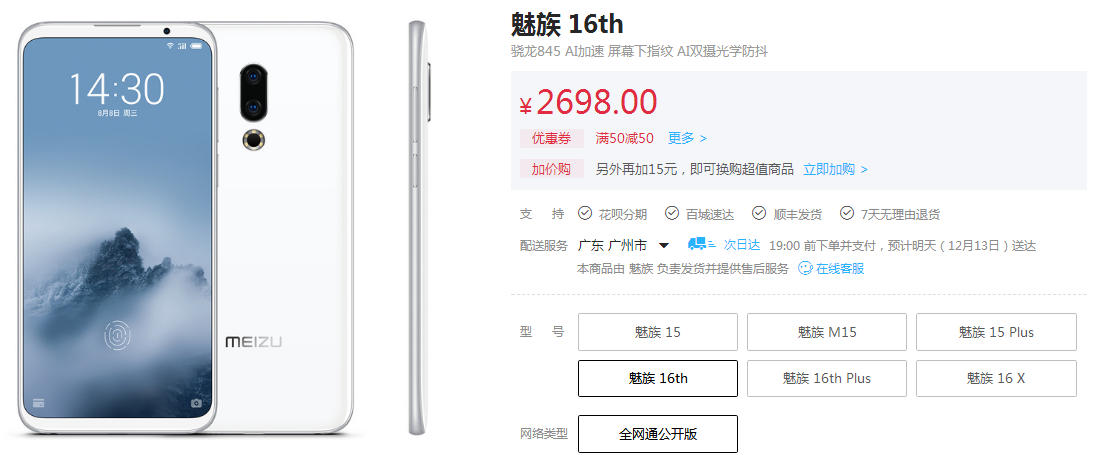This screenshot has width=1102, height=463.
Task: Open the 立即加购 add-on offer
Action: (836, 169)
